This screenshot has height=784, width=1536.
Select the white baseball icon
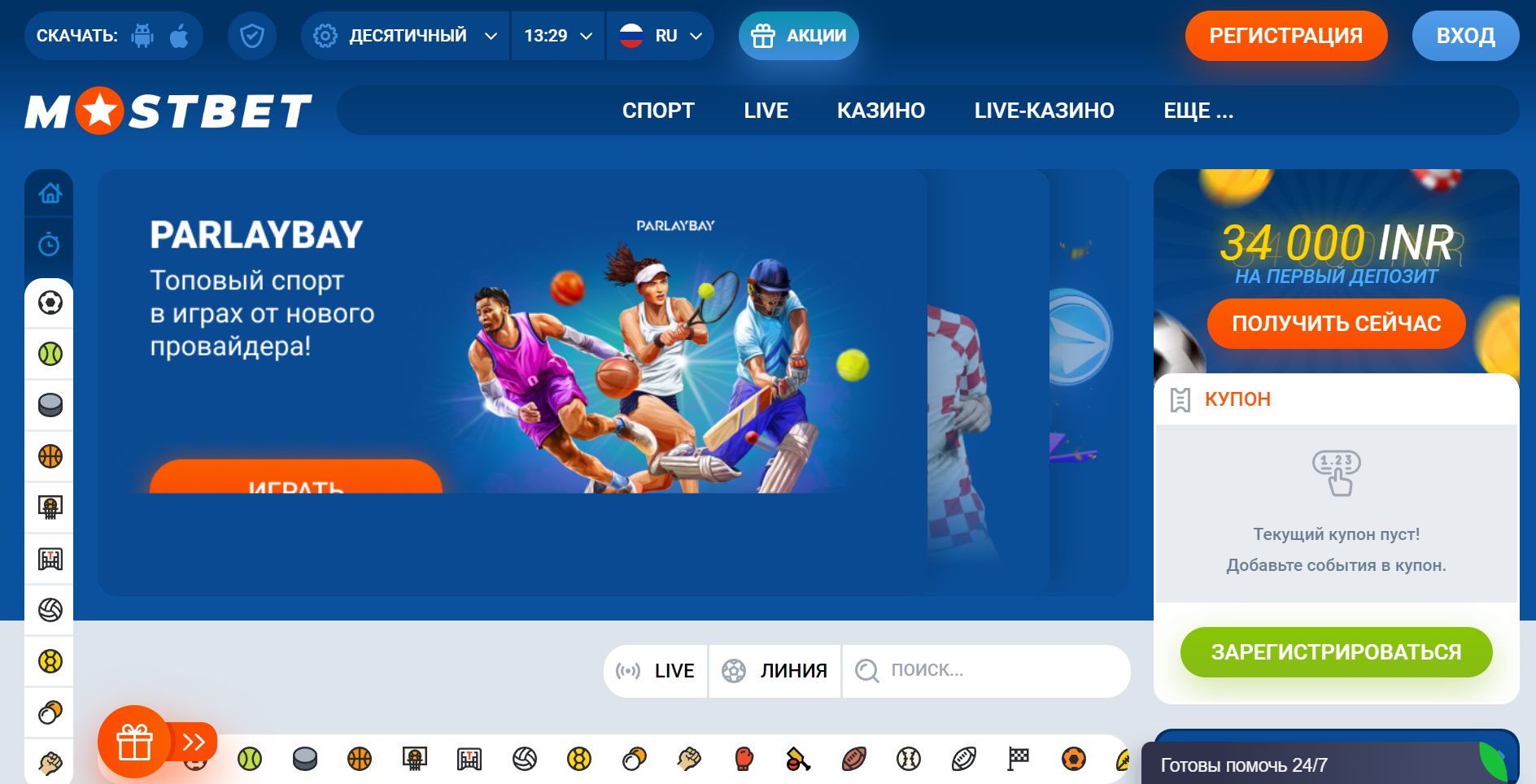(x=909, y=759)
